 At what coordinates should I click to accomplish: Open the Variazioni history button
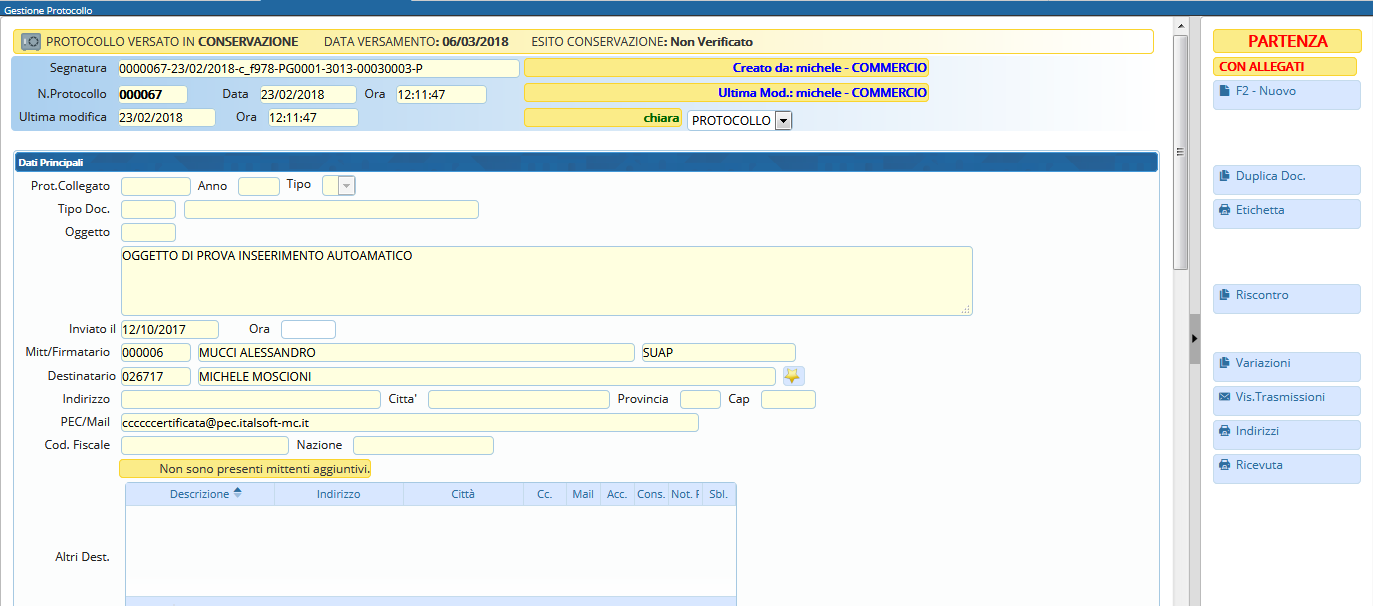pos(1286,366)
